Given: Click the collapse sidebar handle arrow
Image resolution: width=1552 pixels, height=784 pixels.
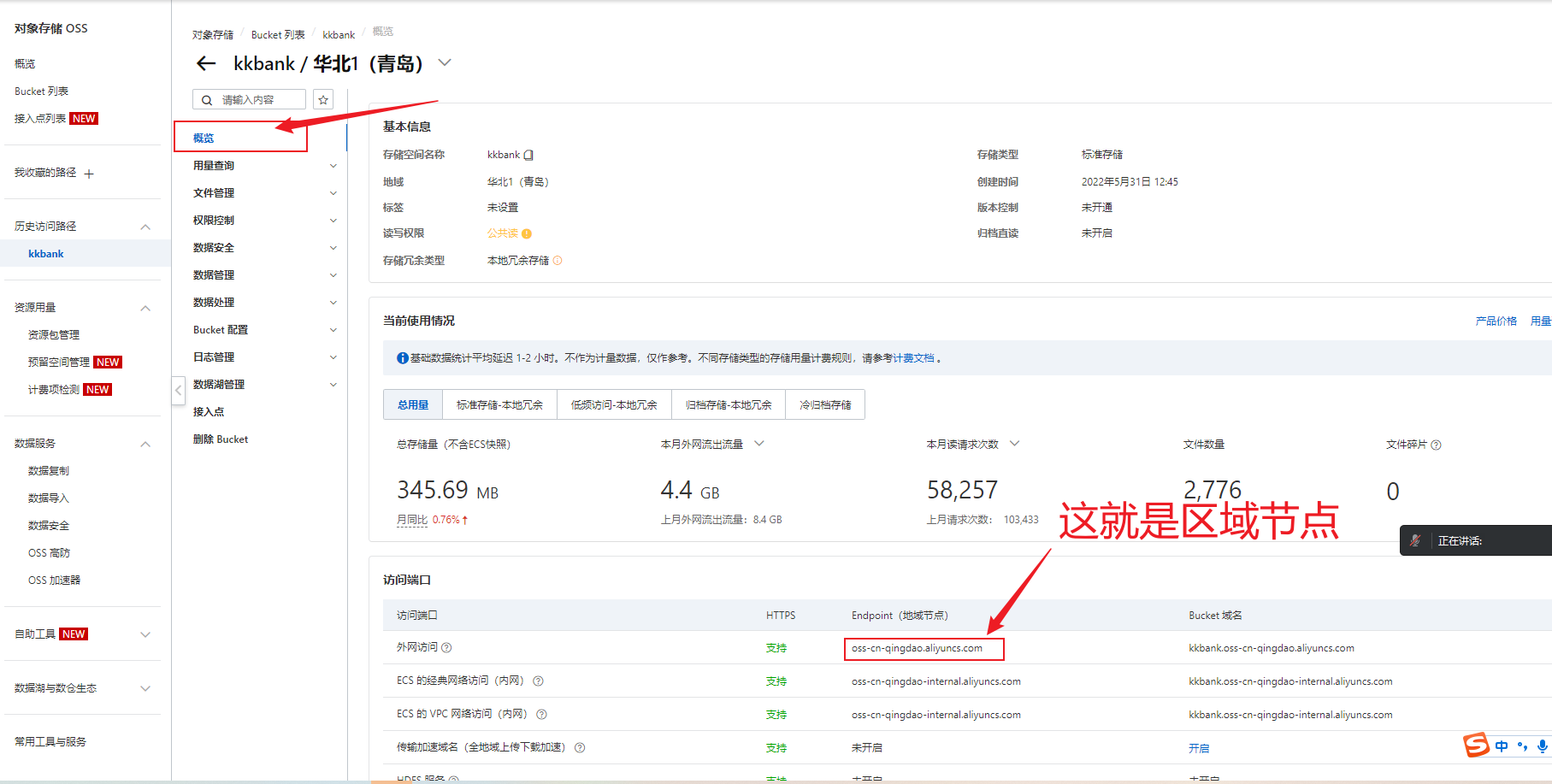Looking at the screenshot, I should 178,391.
